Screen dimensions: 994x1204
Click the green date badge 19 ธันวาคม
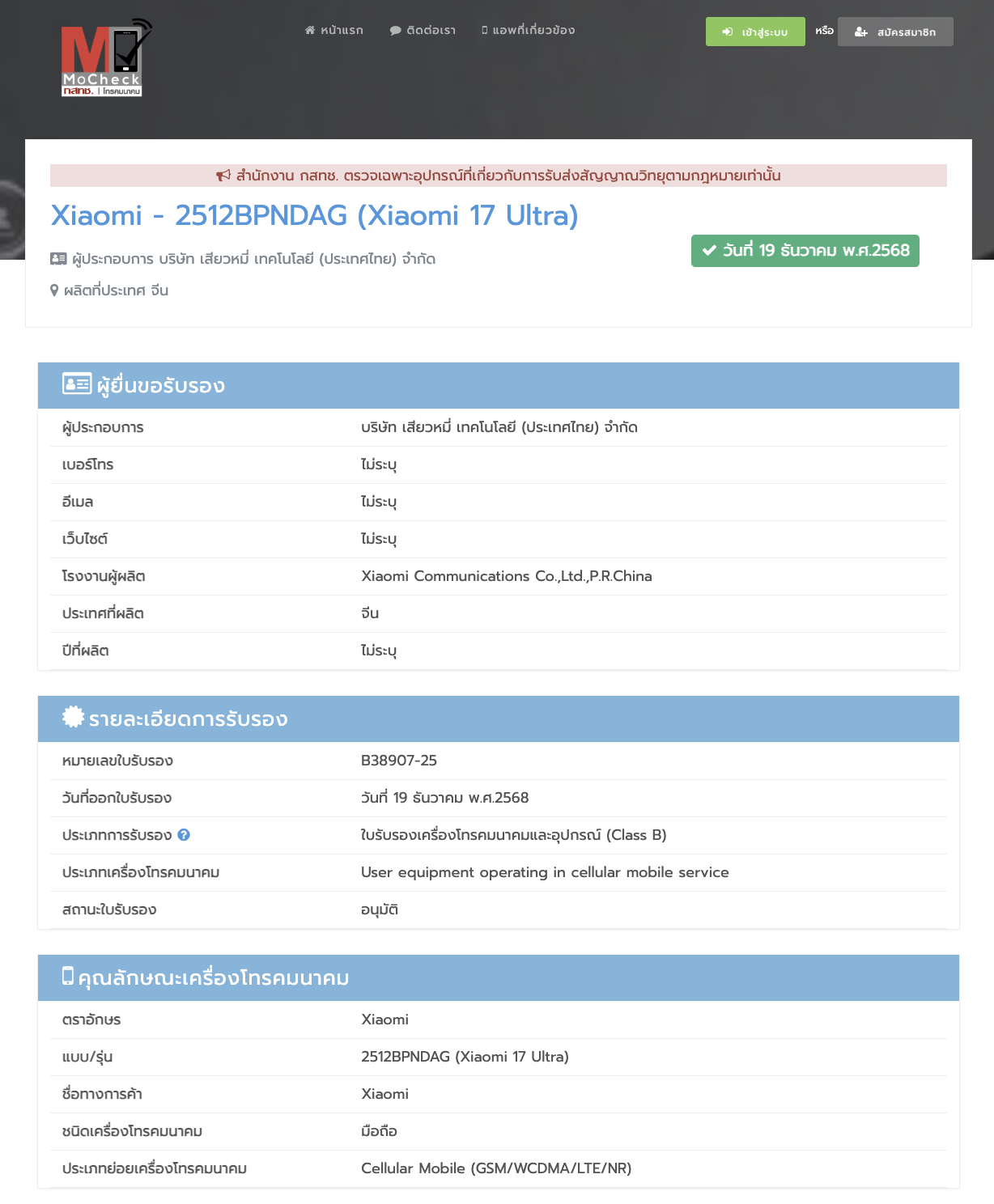[805, 251]
